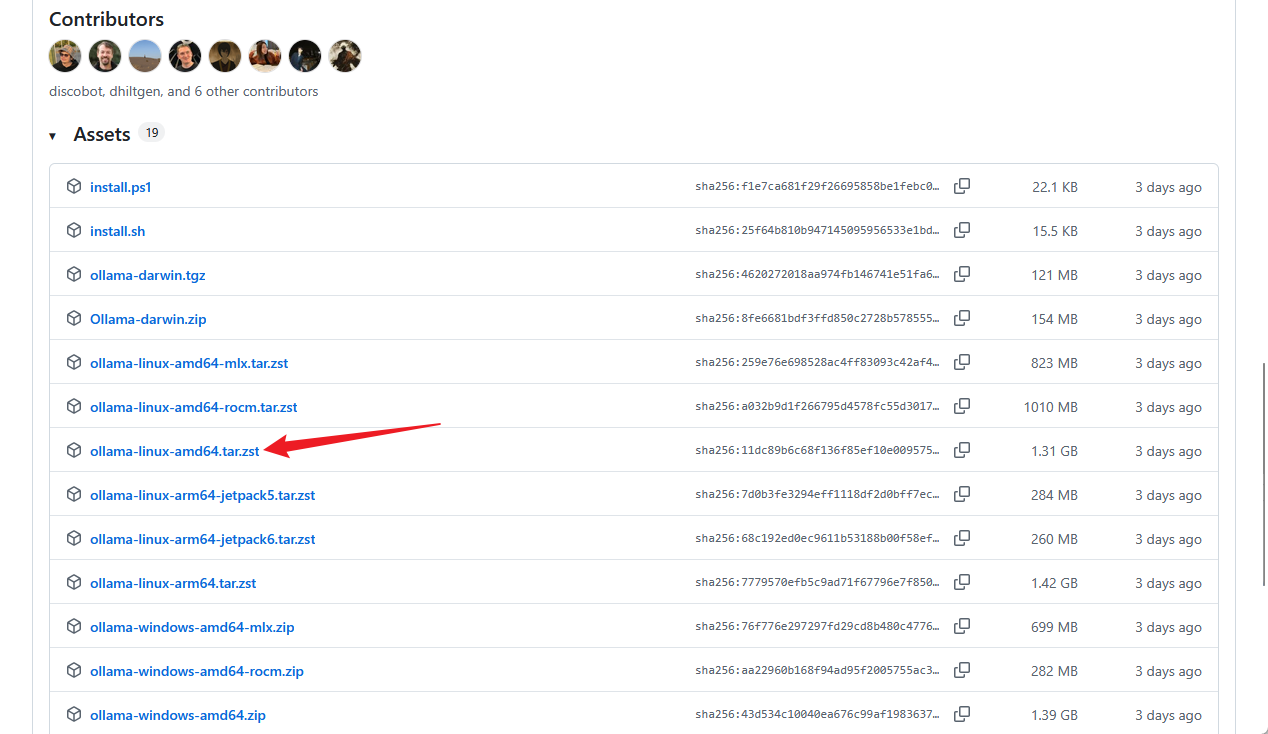Viewport: 1268px width, 734px height.
Task: Open the ollama-linux-amd64-mlx.tar.zst link
Action: pos(189,363)
